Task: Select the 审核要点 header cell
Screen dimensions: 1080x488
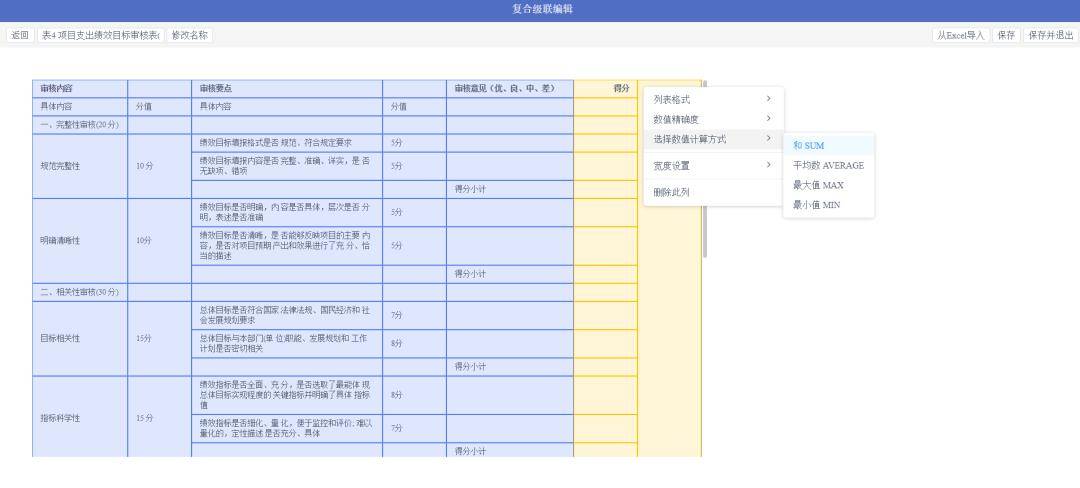Action: 287,89
